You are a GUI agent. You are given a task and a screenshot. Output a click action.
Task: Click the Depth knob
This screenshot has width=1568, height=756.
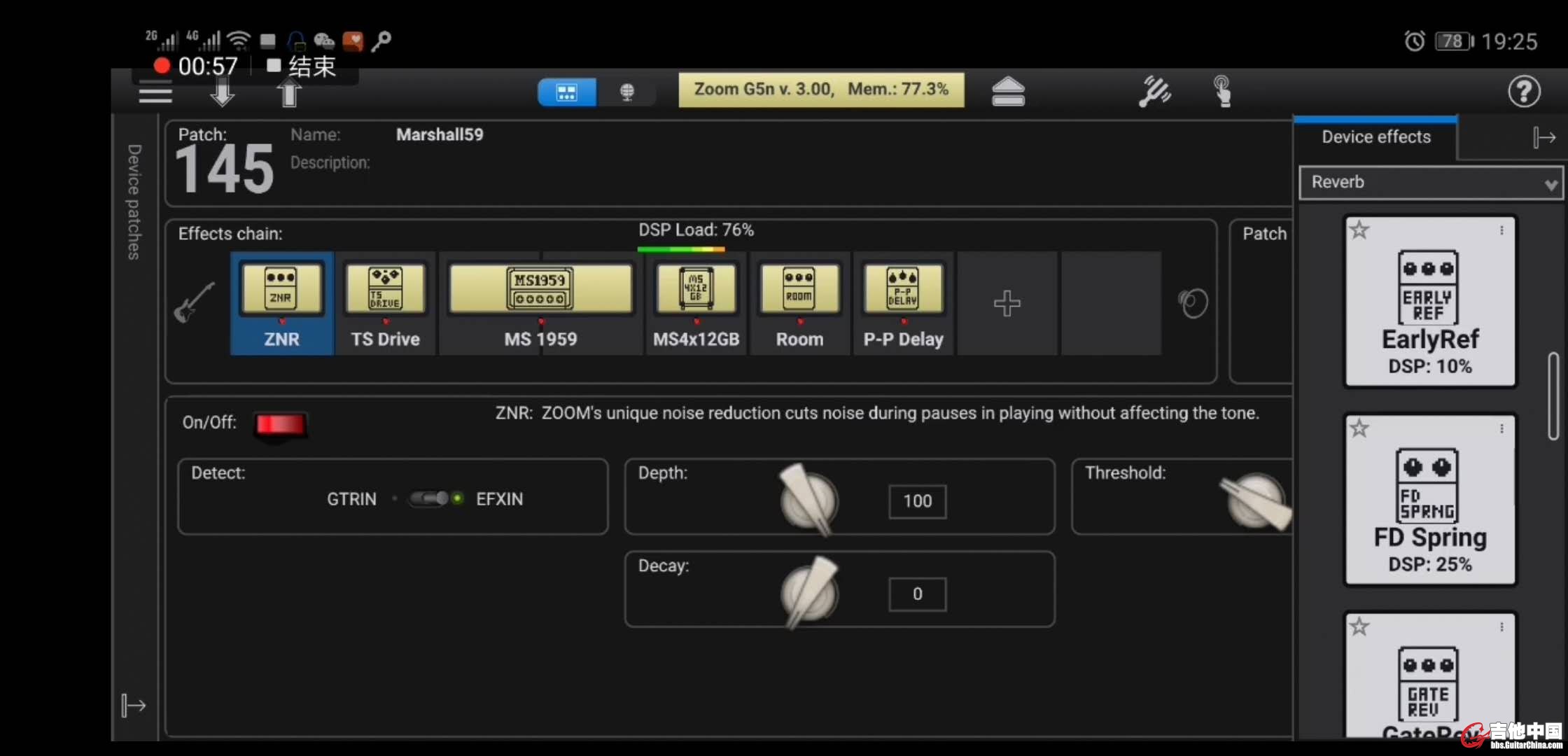click(808, 500)
